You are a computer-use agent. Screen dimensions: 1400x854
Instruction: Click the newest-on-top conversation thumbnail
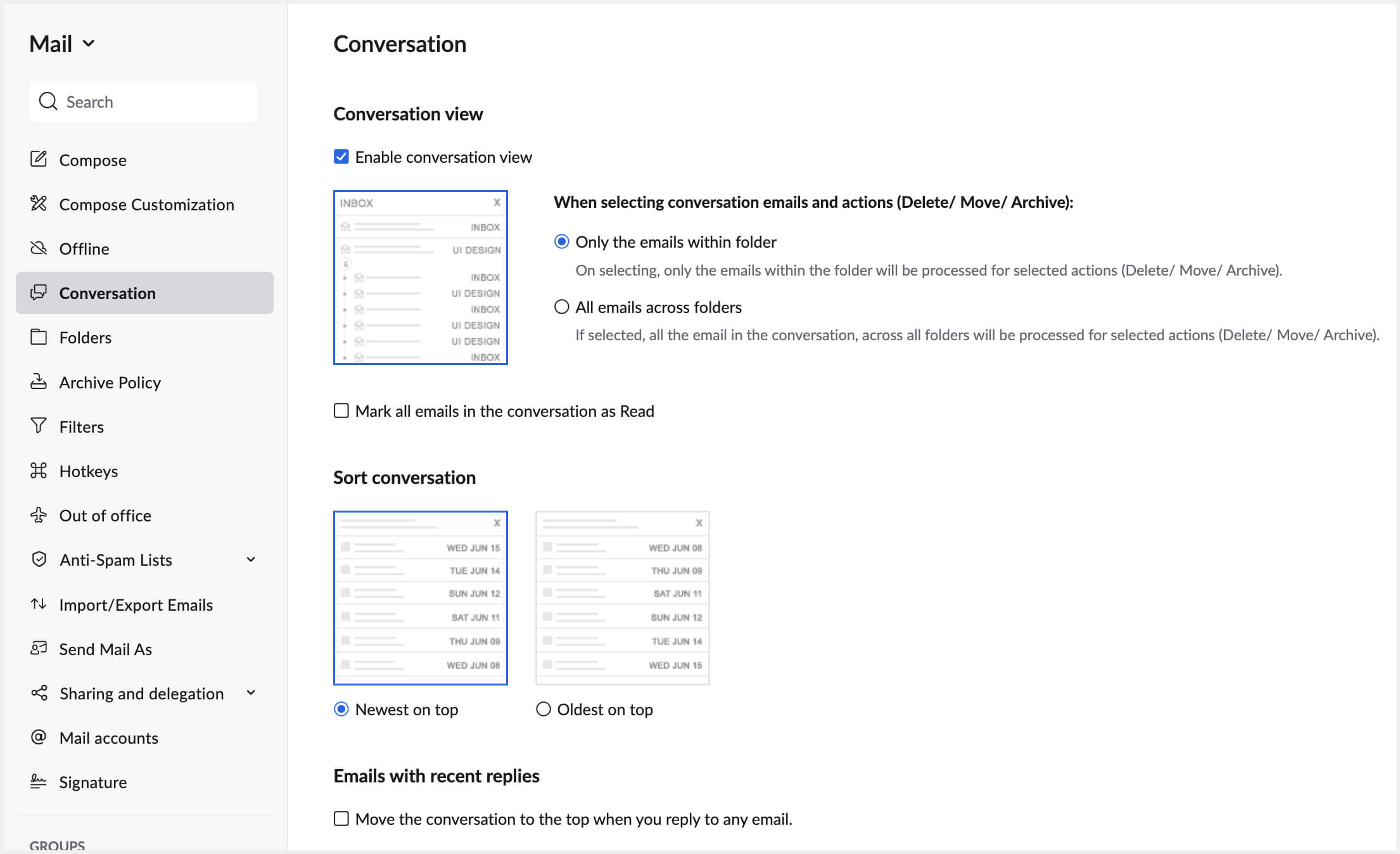tap(419, 596)
